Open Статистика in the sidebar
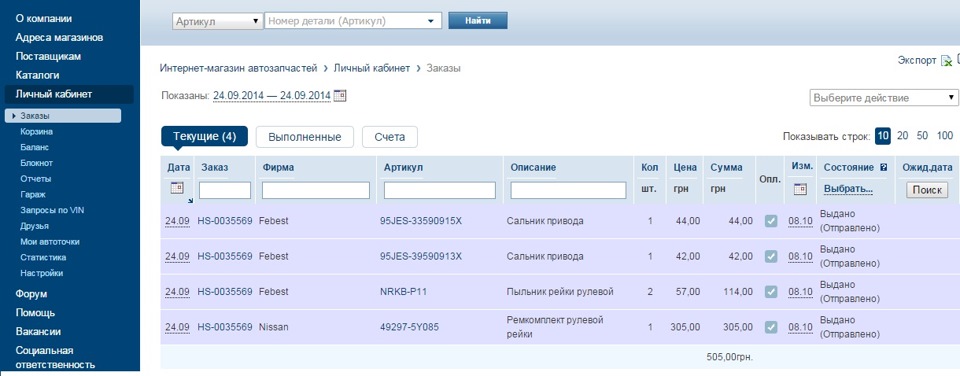Viewport: 960px width, 376px height. 43,257
